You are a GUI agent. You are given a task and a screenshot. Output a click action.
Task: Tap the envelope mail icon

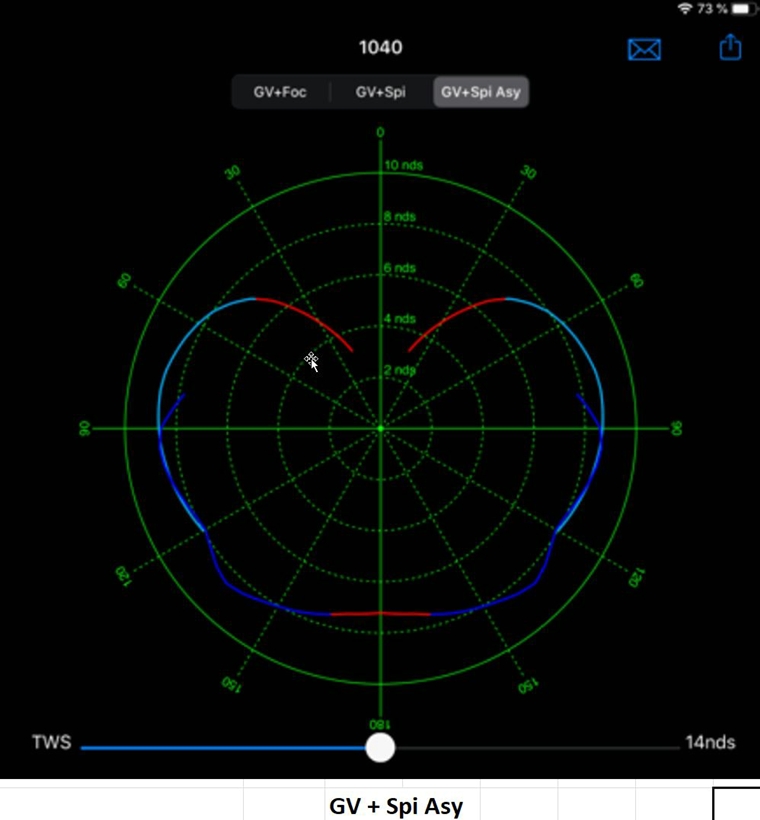click(x=644, y=49)
